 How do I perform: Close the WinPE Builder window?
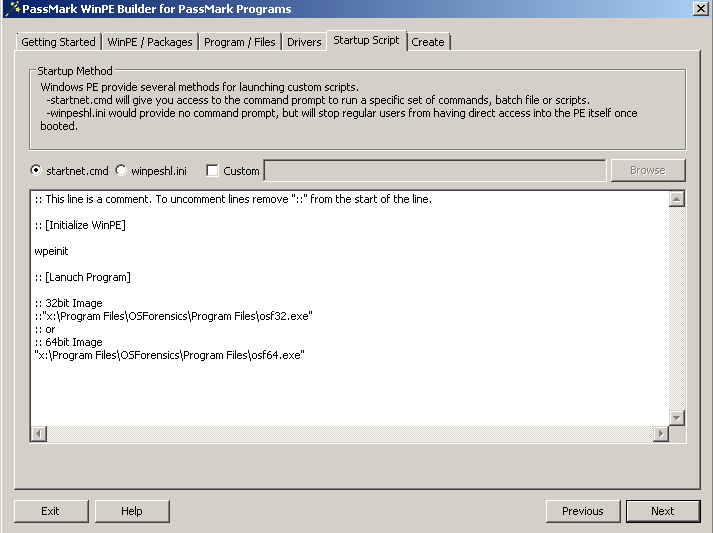[699, 9]
